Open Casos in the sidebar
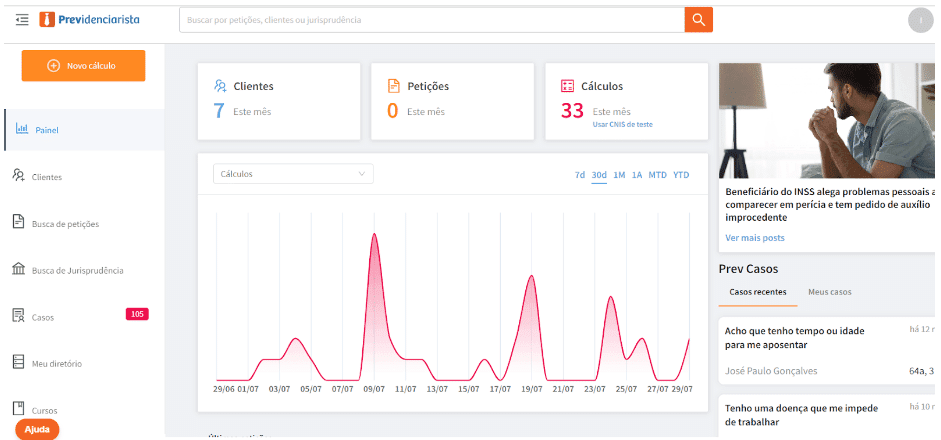The width and height of the screenshot is (941, 440). (43, 317)
